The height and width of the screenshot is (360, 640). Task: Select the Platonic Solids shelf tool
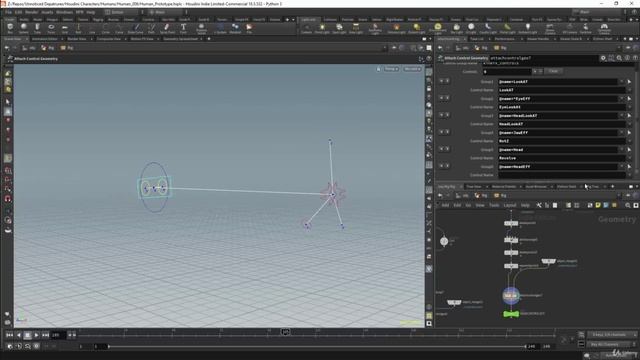(x=201, y=28)
